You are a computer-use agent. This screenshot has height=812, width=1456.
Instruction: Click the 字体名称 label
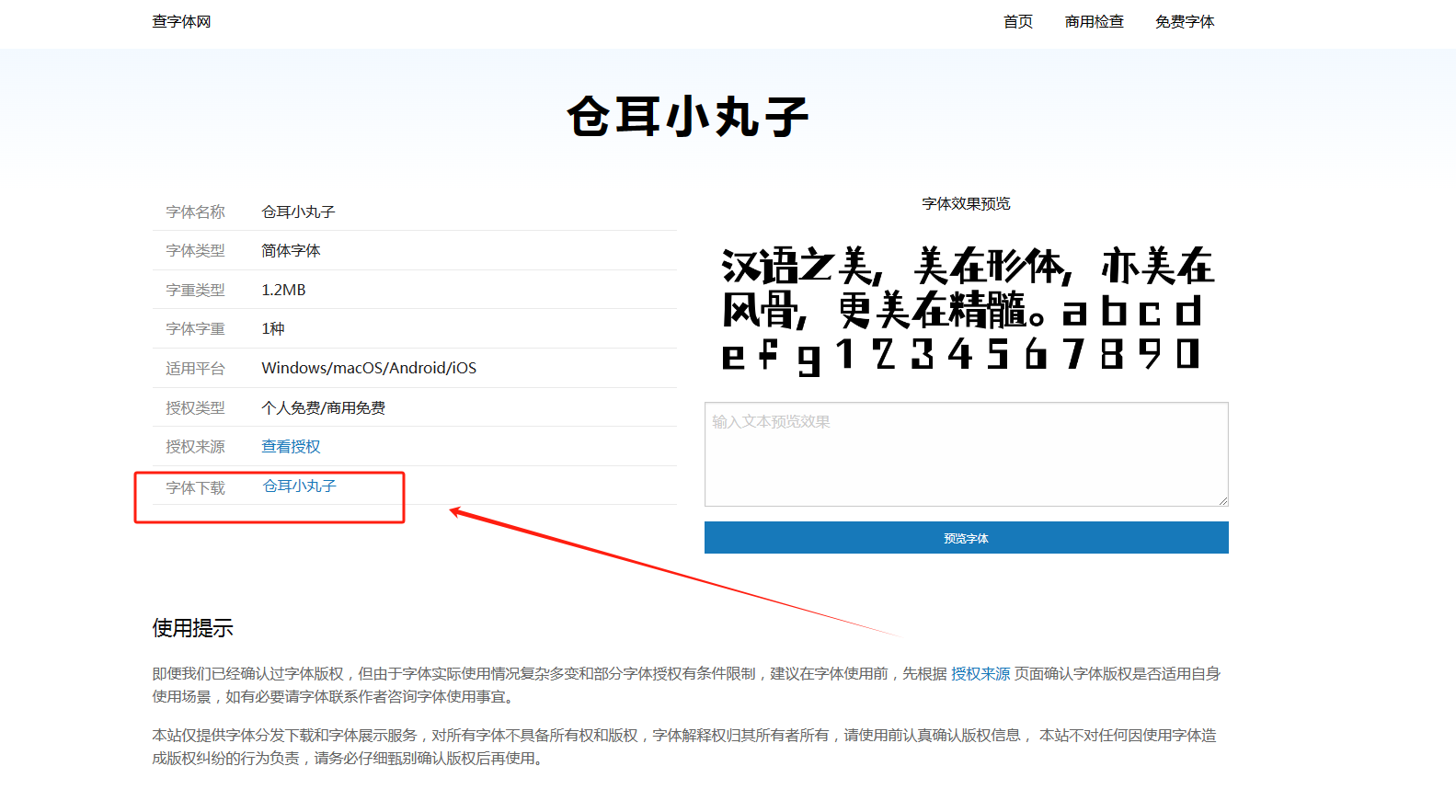coord(195,212)
